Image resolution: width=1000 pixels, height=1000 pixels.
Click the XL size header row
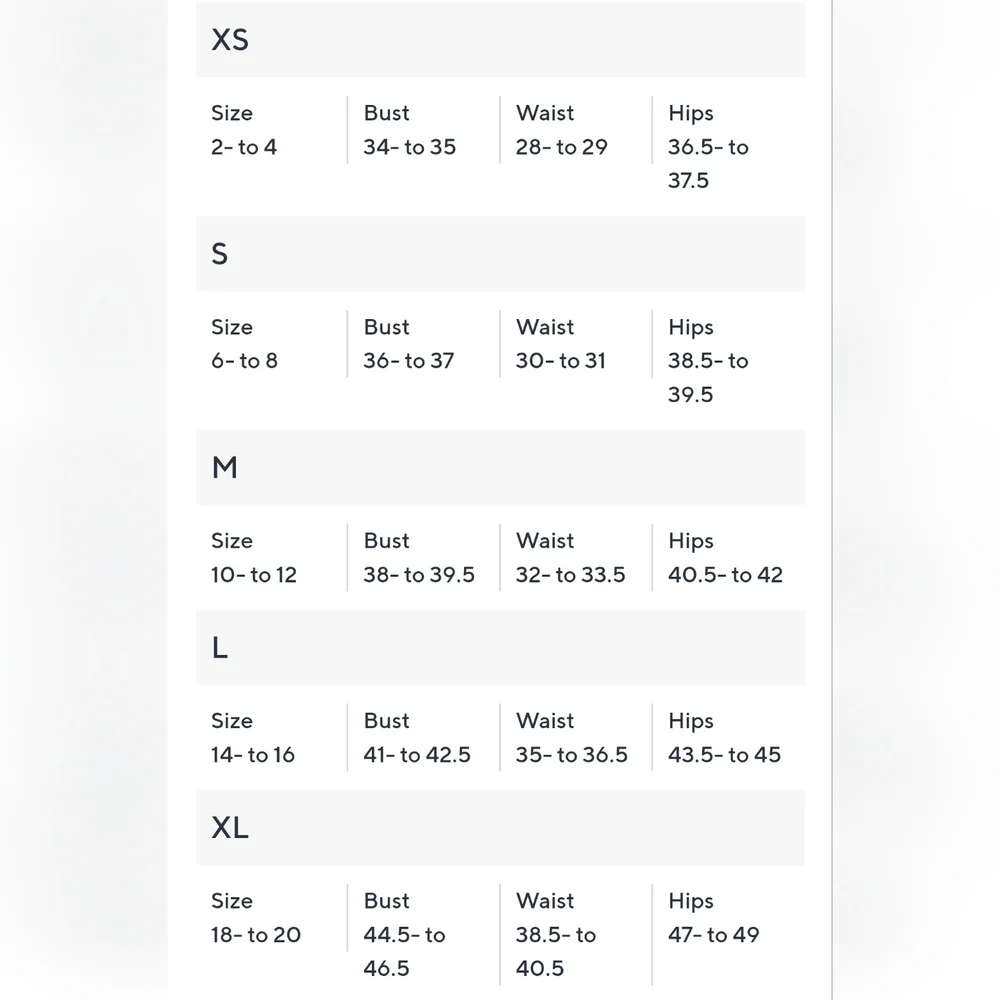pyautogui.click(x=500, y=827)
